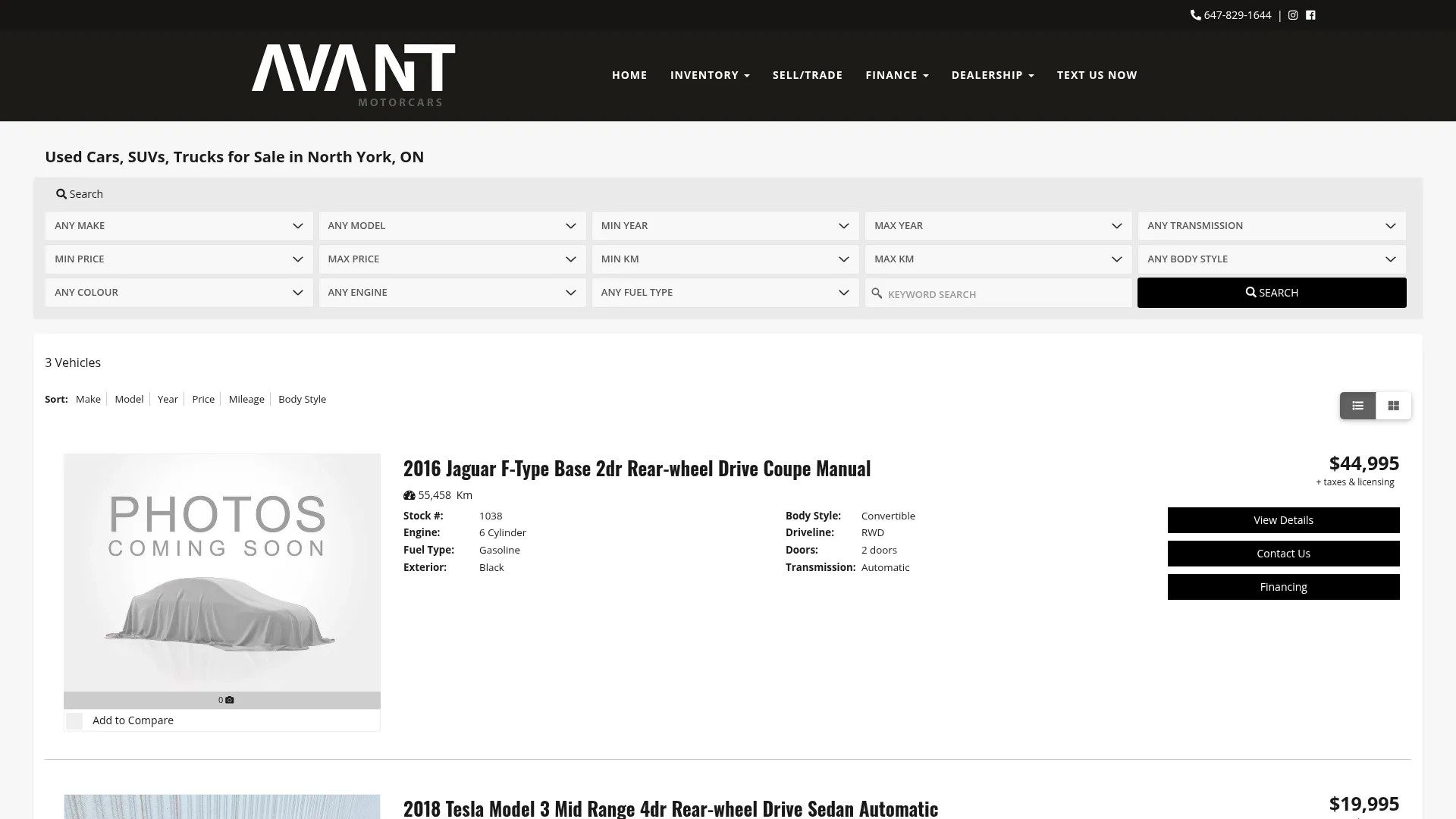Open the Sell/Trade page
The width and height of the screenshot is (1456, 819).
tap(808, 75)
